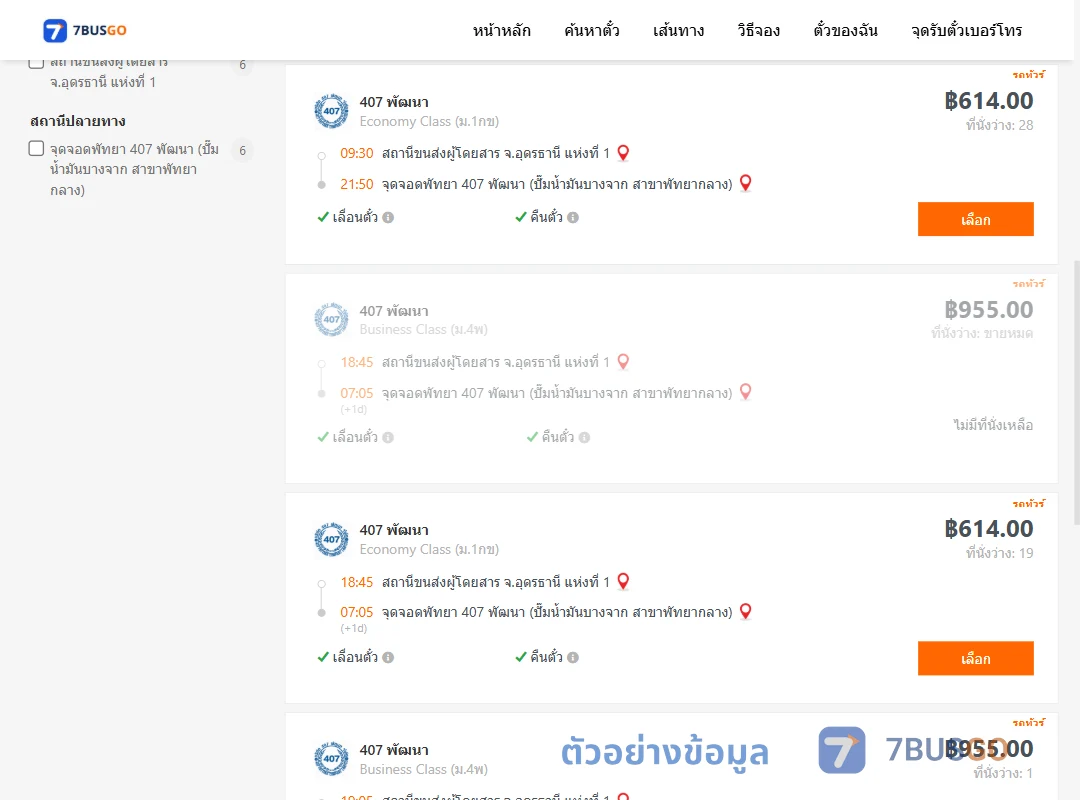1080x800 pixels.
Task: Open map pin for 18:45 Economy departure station
Action: tap(623, 581)
